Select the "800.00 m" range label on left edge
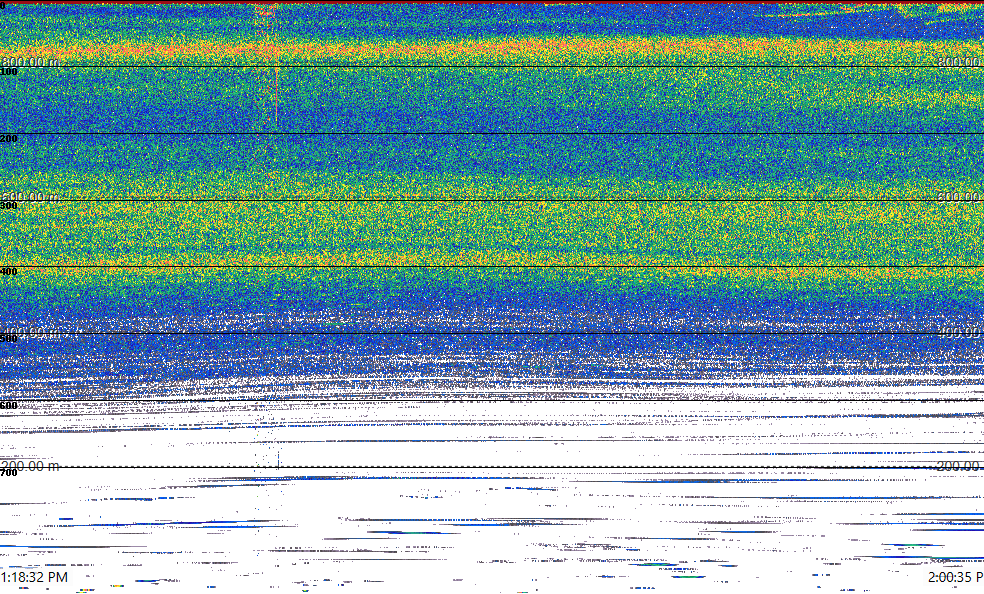The image size is (984, 594). [30, 61]
